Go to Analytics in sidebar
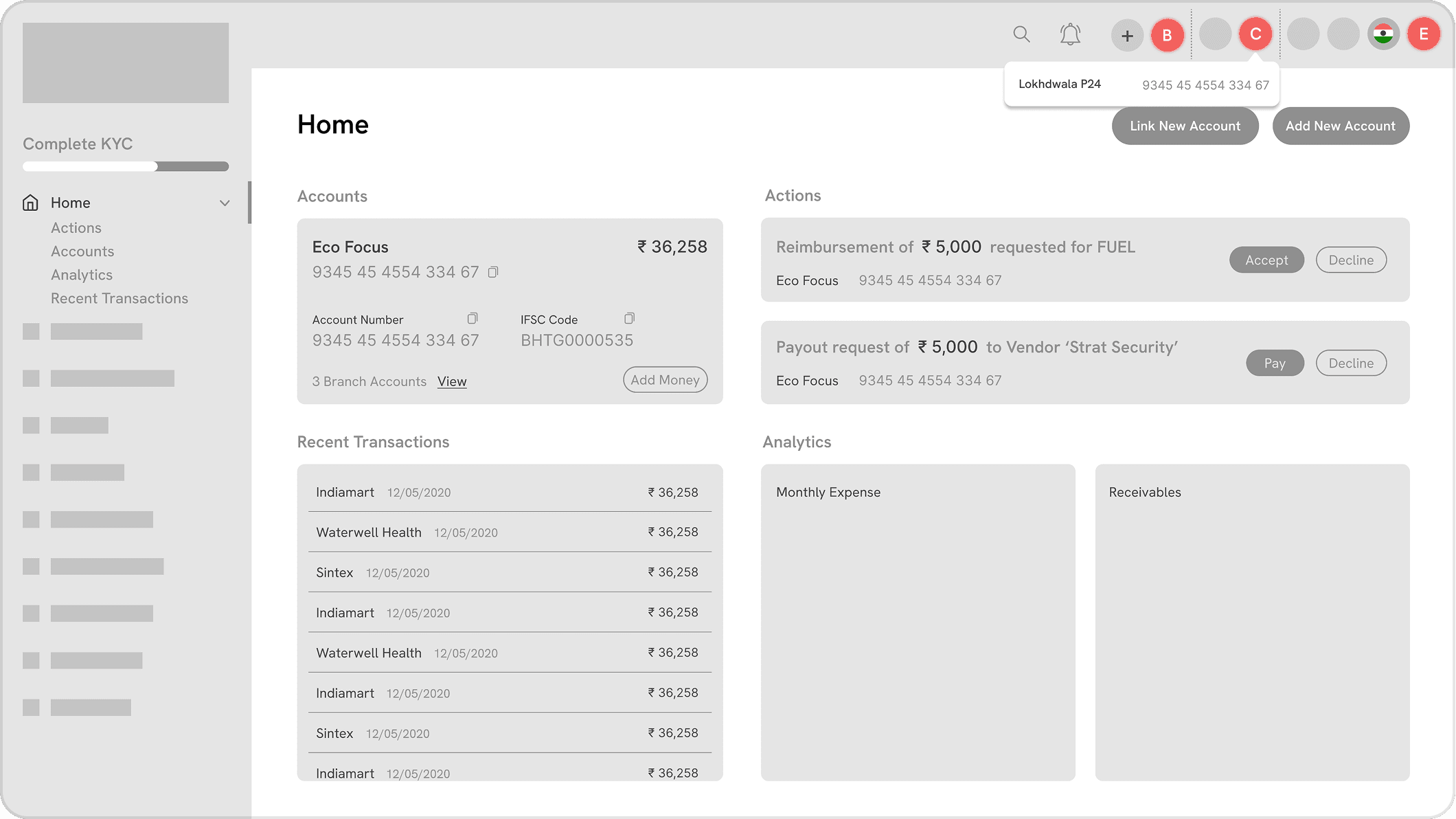This screenshot has height=819, width=1456. pos(82,275)
